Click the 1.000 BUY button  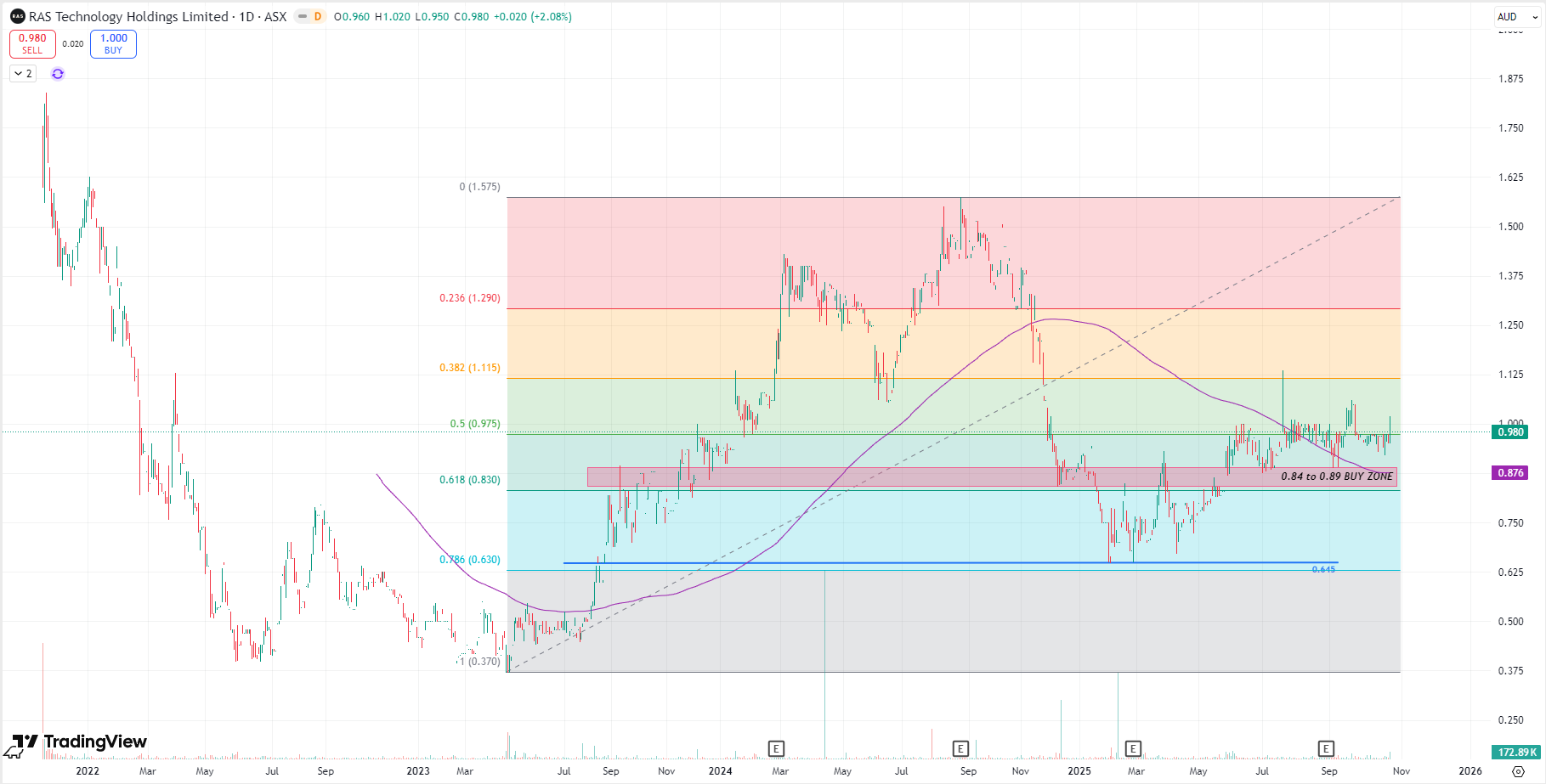pos(113,44)
